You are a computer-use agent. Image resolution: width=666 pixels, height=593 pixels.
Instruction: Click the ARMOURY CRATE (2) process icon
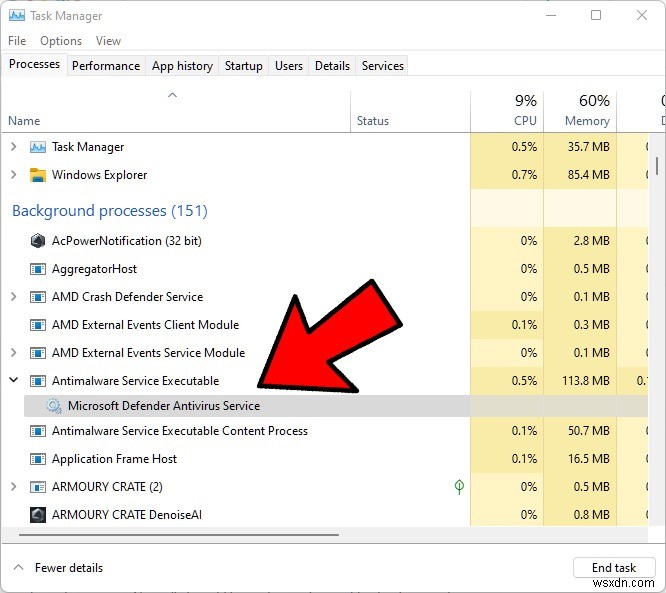(38, 487)
